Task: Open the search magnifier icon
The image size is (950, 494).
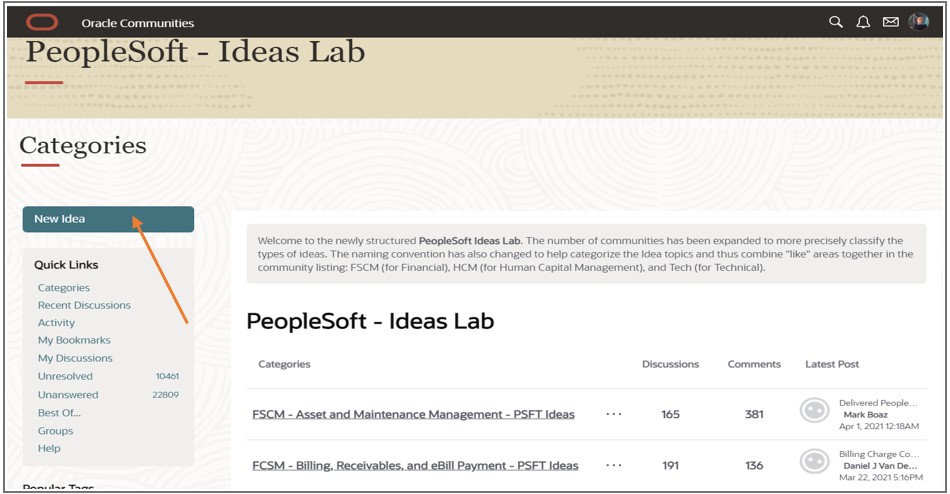Action: 837,22
